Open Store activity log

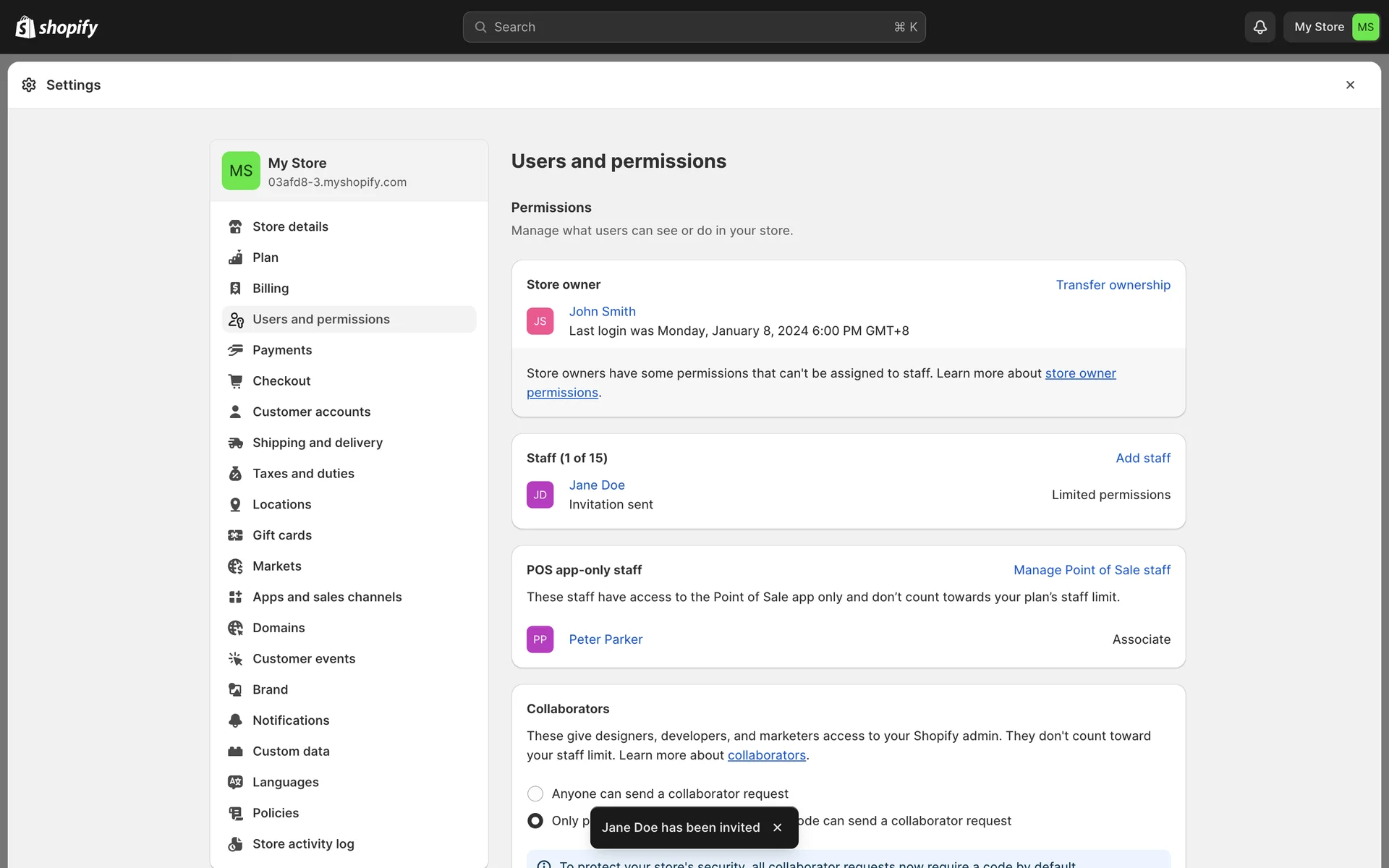coord(303,844)
